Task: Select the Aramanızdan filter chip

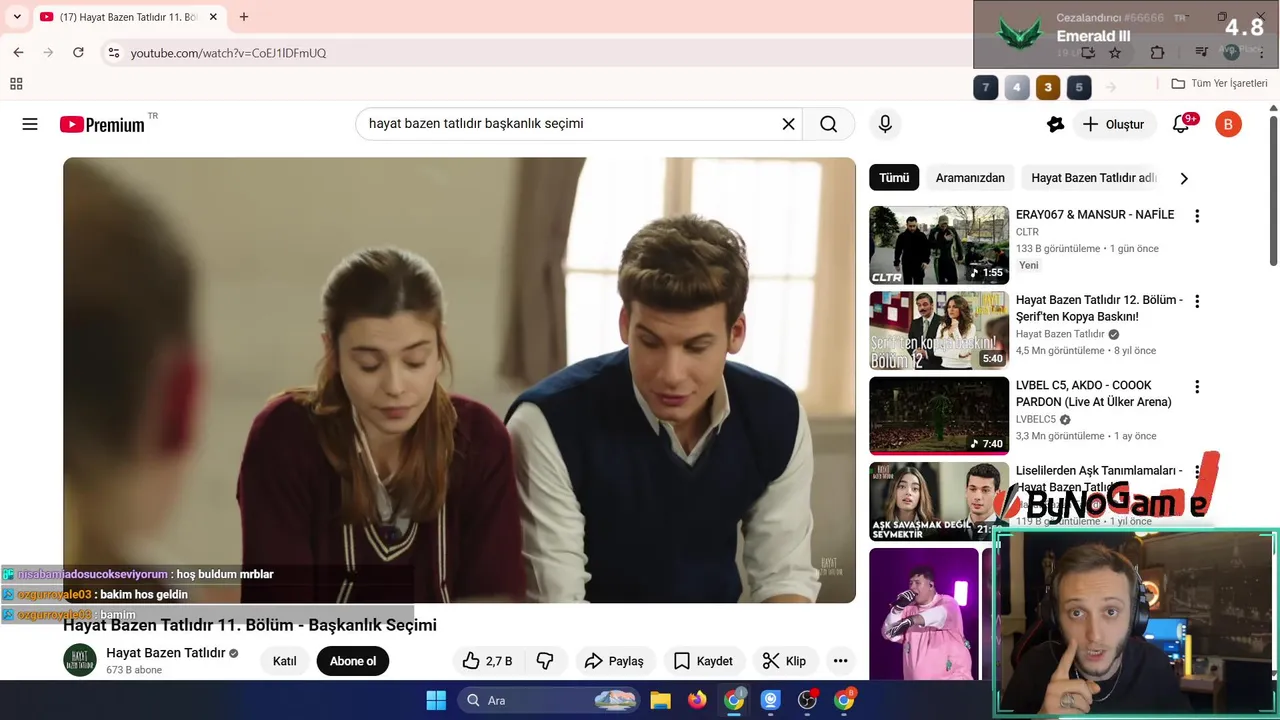Action: click(970, 178)
